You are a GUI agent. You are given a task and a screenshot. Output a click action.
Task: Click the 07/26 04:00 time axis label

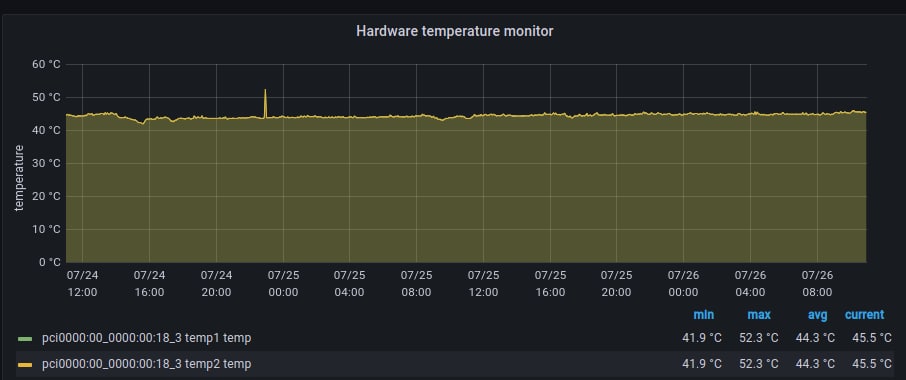tap(751, 284)
